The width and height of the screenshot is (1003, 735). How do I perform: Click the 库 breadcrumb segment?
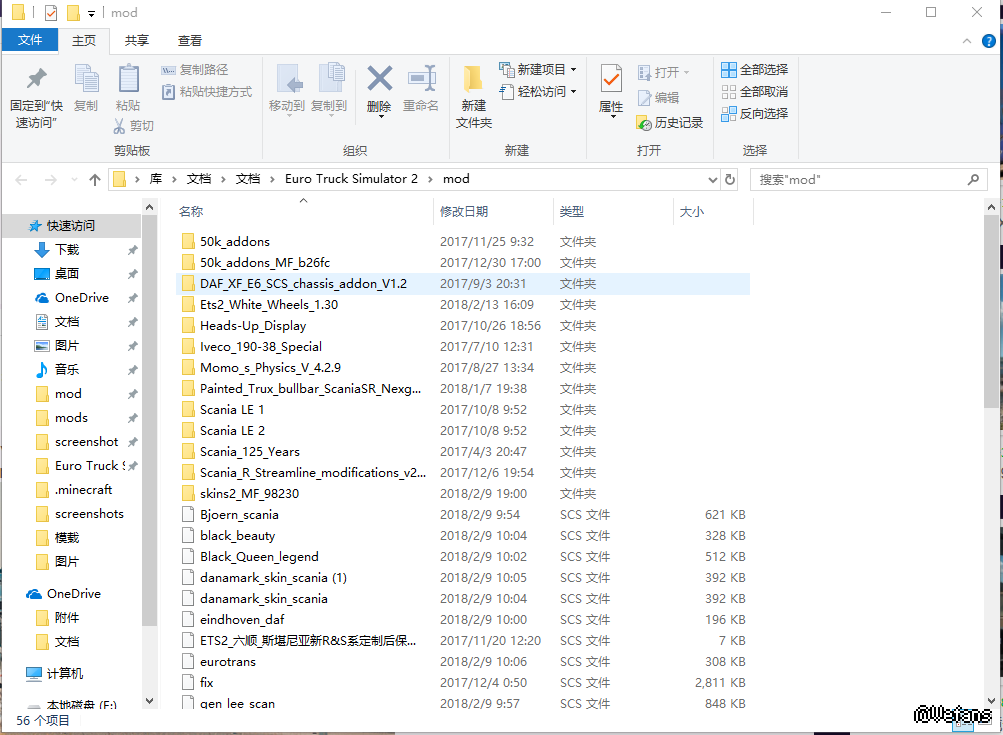(155, 179)
